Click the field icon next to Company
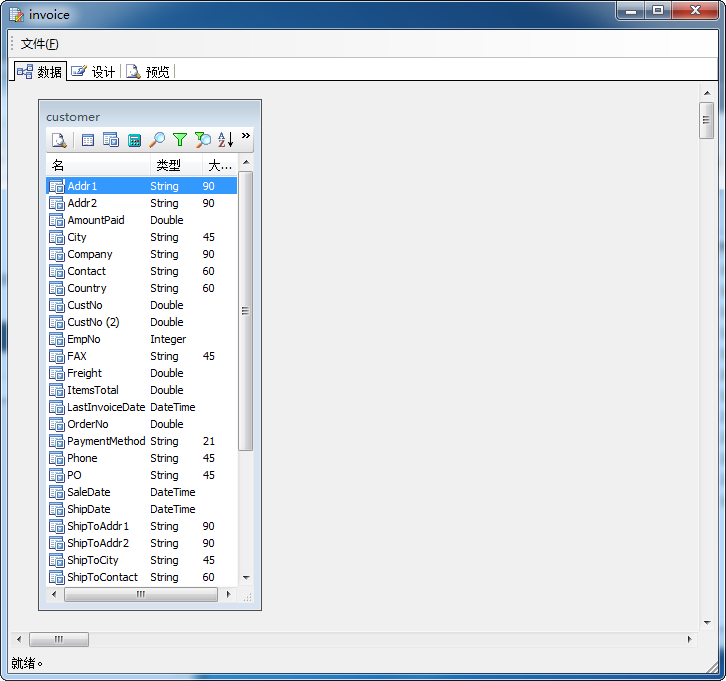 (x=56, y=254)
